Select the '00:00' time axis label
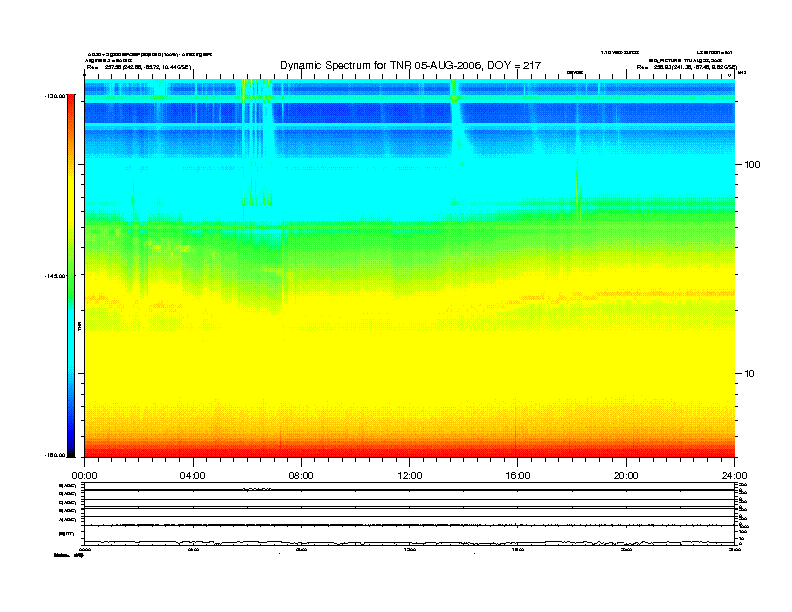Screen dimensions: 792x612 [84, 476]
